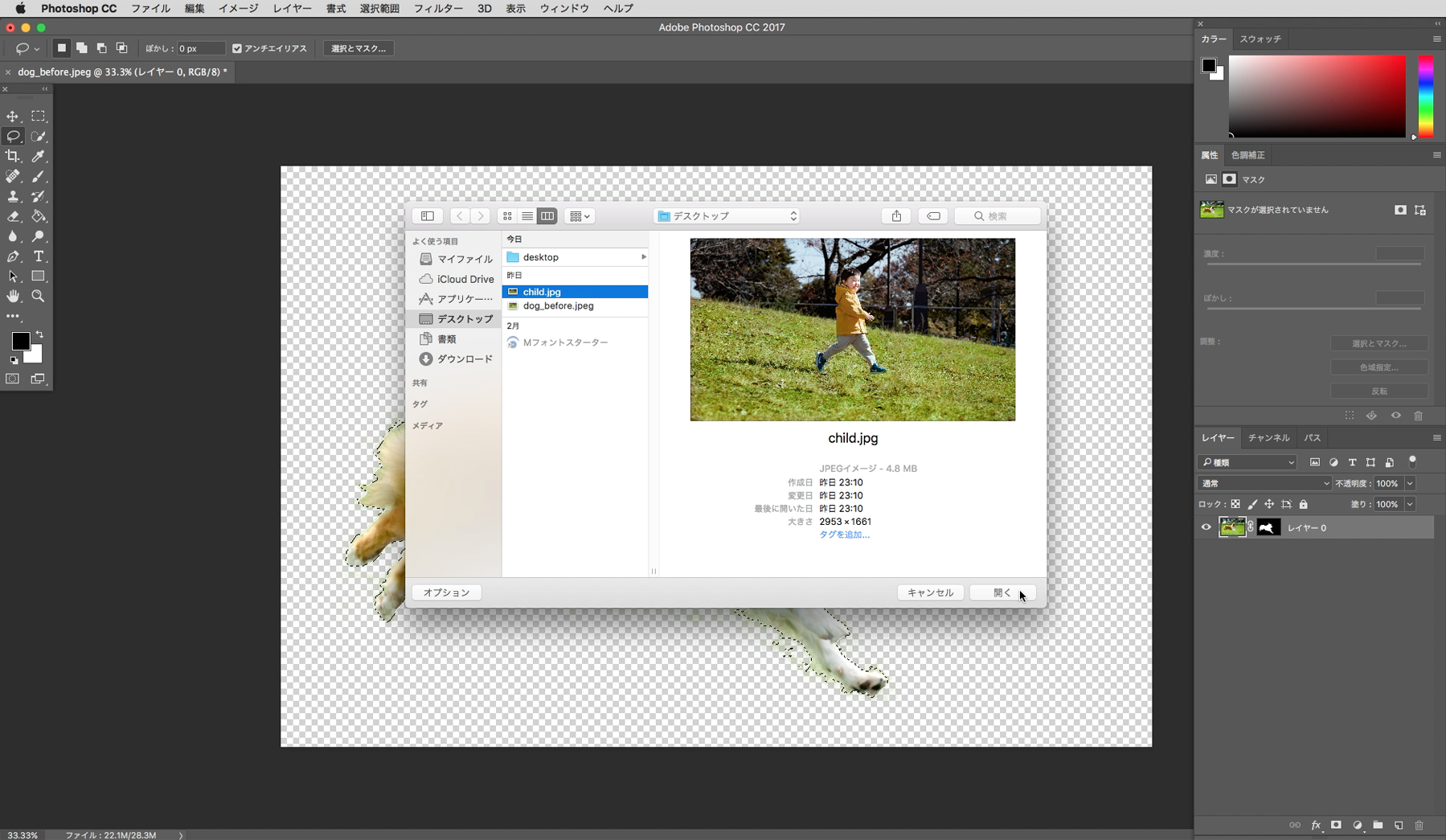
Task: Go to ダウンロード in sidebar
Action: pyautogui.click(x=456, y=359)
